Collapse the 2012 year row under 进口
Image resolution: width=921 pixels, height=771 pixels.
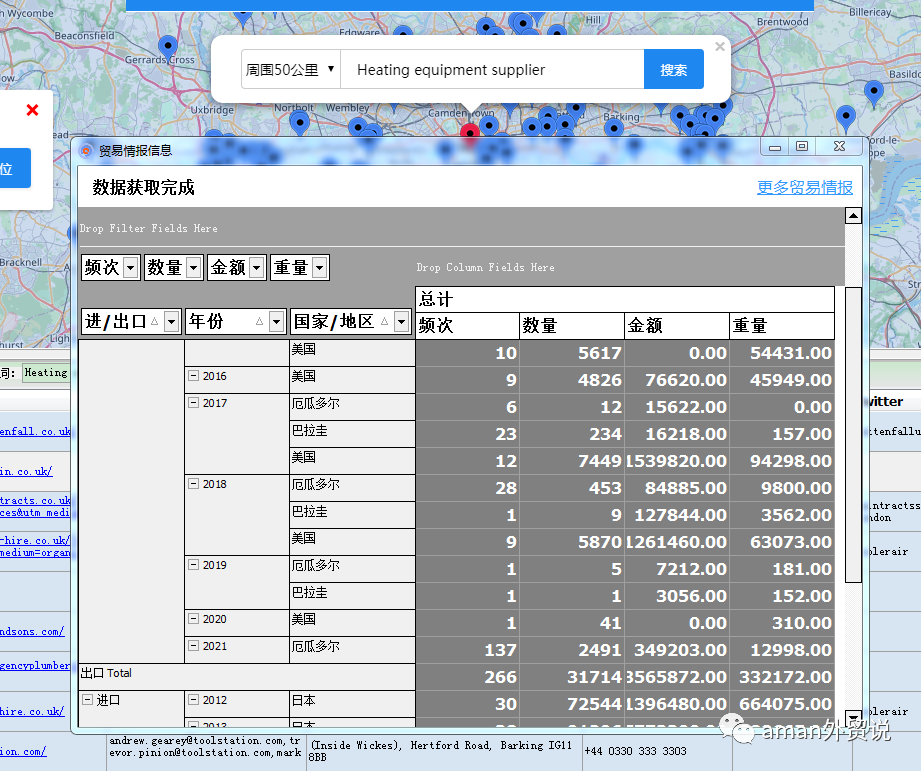pyautogui.click(x=193, y=699)
